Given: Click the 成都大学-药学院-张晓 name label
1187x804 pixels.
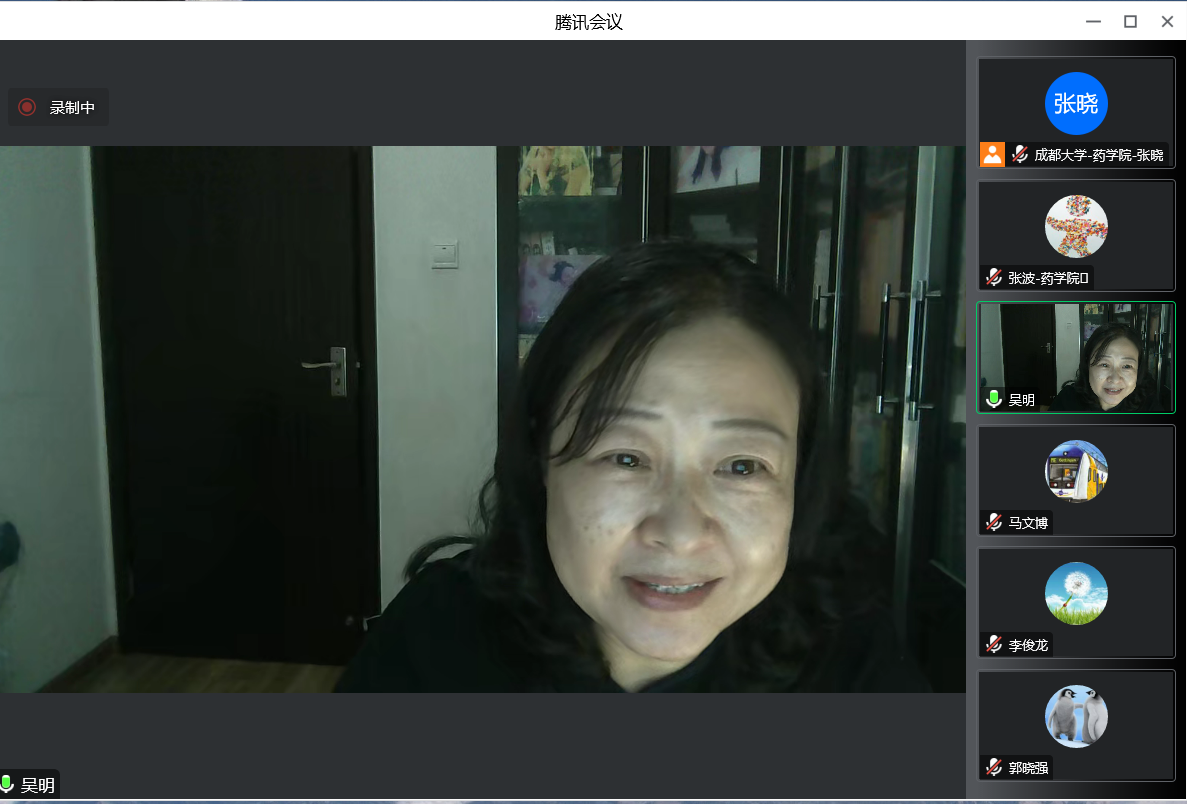Looking at the screenshot, I should [1098, 155].
